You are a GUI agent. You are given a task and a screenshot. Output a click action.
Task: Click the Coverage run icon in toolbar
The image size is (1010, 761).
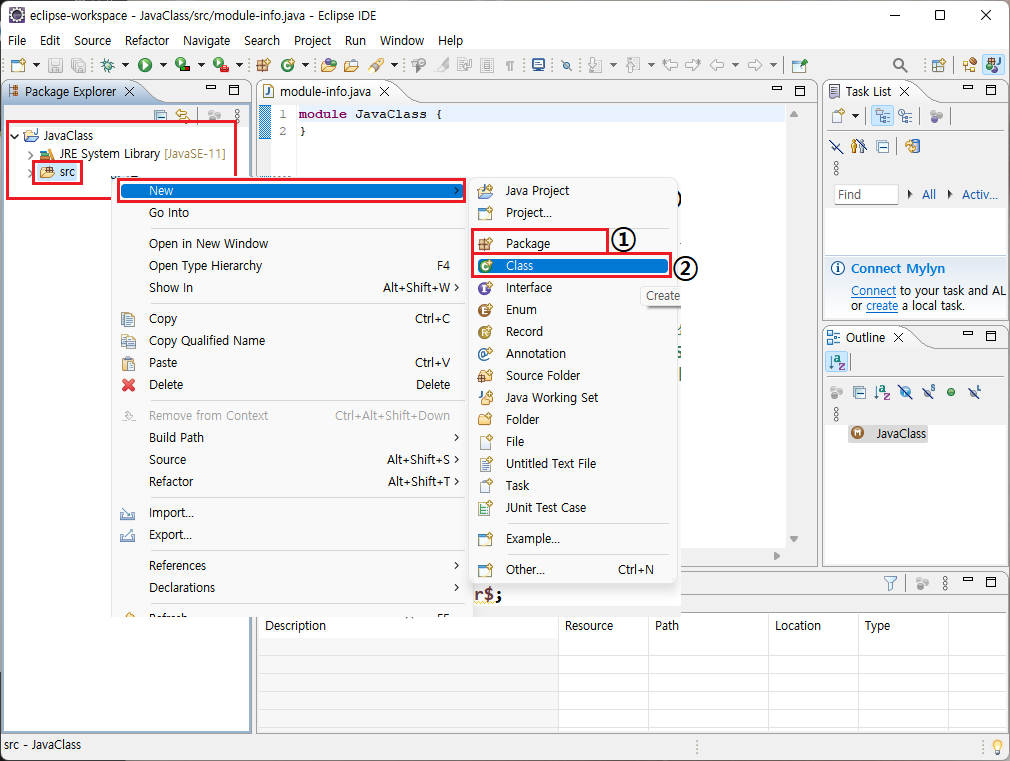(x=183, y=65)
